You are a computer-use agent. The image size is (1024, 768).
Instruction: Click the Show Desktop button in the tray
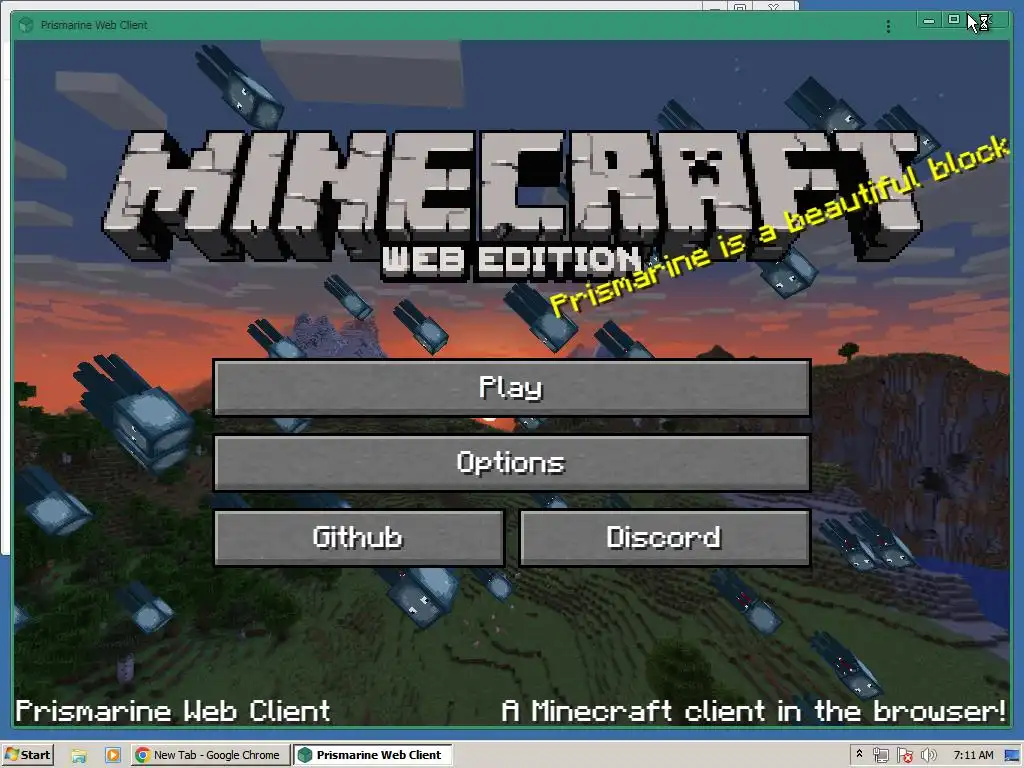[1012, 756]
